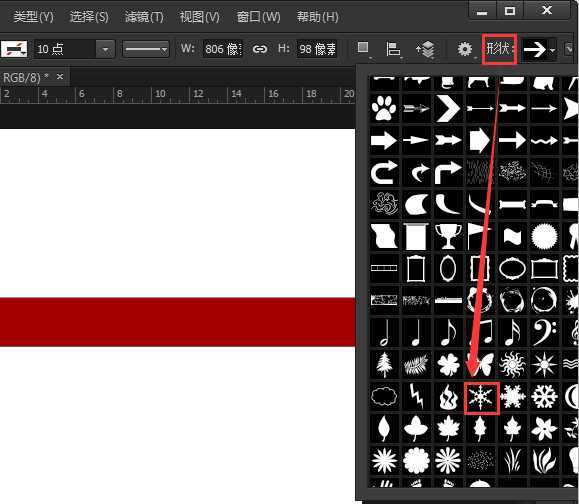
Task: Choose the bass clef music shape
Action: tap(544, 332)
